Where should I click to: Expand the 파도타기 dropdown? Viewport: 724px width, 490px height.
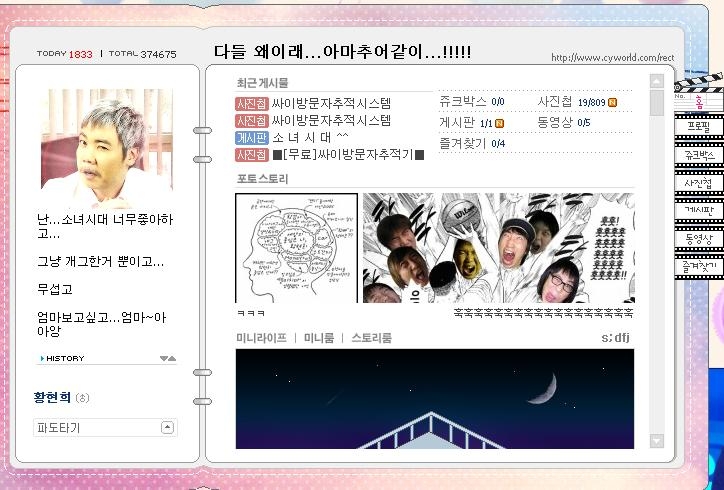(167, 428)
